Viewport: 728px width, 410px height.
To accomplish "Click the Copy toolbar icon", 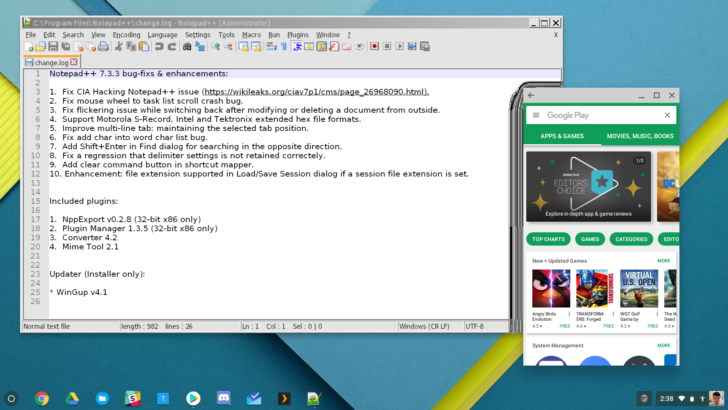I will [x=131, y=46].
